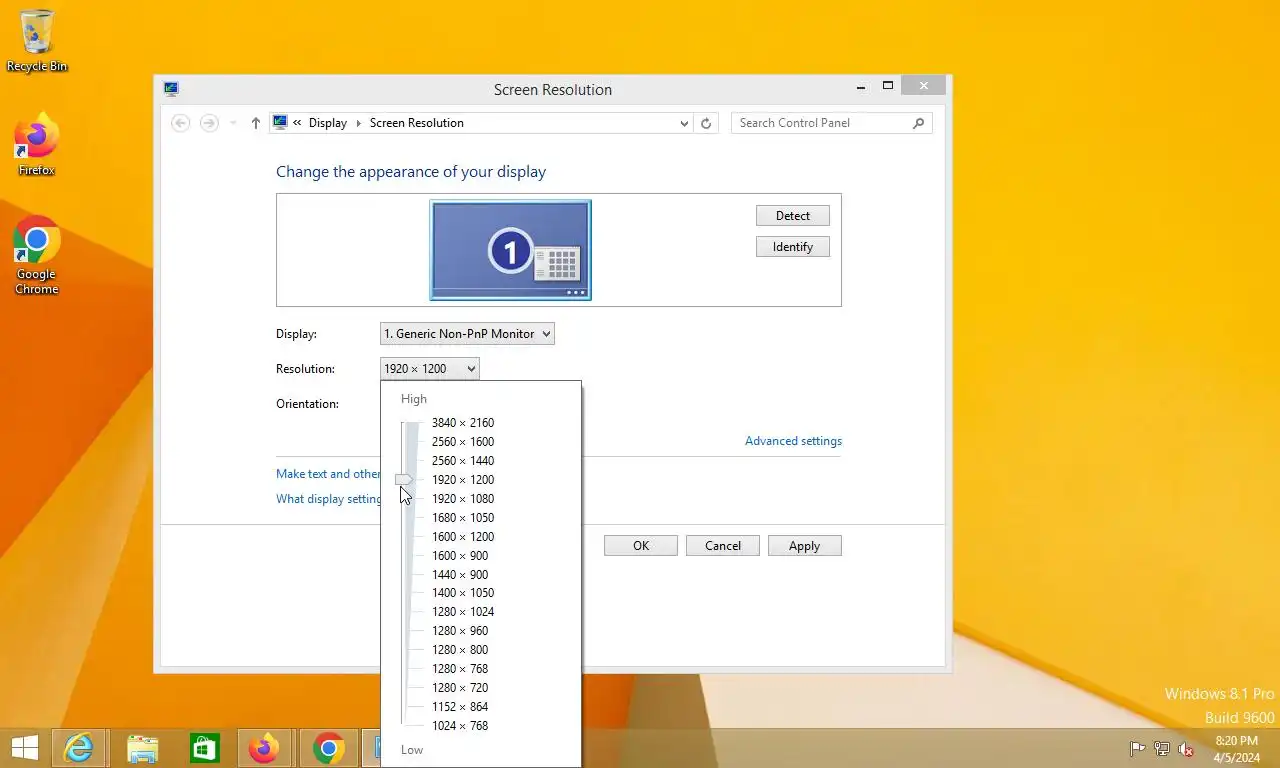The width and height of the screenshot is (1280, 768).
Task: Open What display settings link
Action: pyautogui.click(x=328, y=499)
